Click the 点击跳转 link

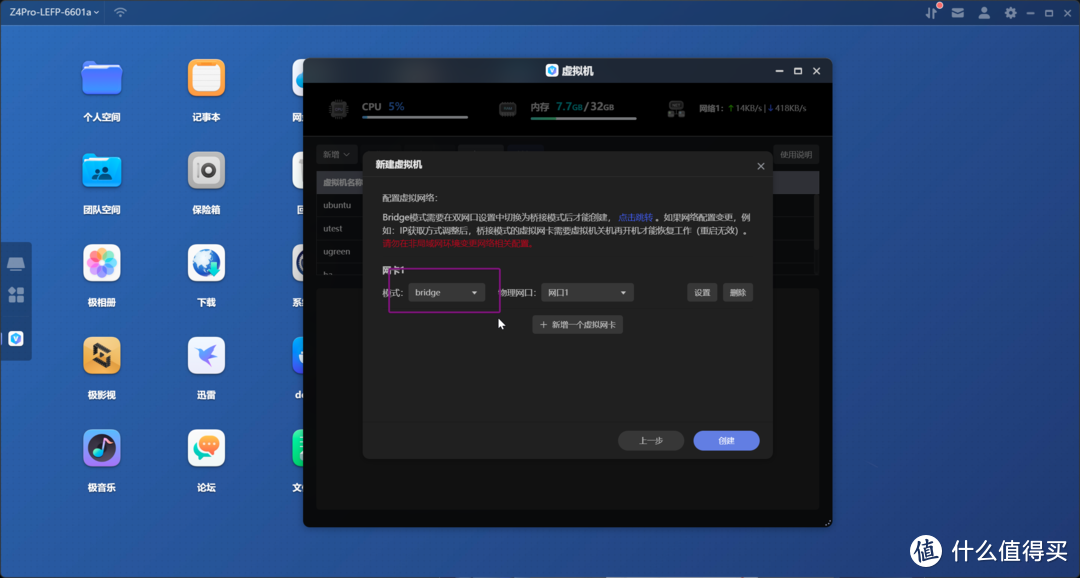(634, 217)
